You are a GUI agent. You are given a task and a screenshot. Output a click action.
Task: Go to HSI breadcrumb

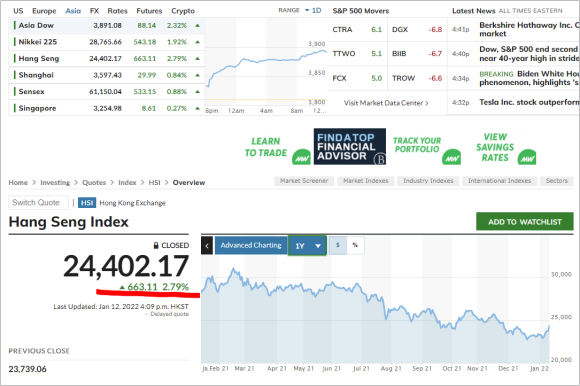click(x=154, y=182)
